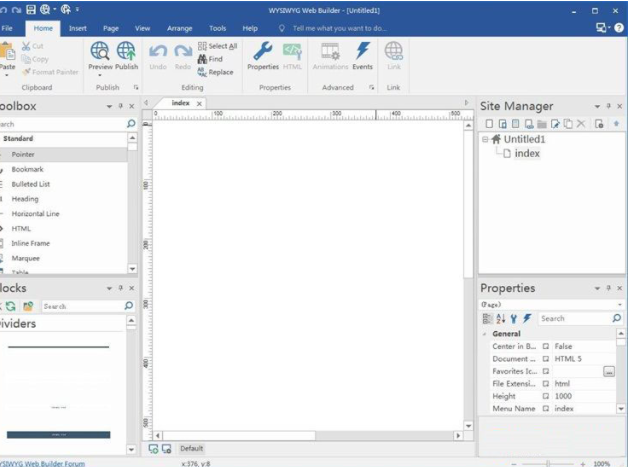This screenshot has height=467, width=632.
Task: Open Properties wrench tool in ribbon
Action: [263, 56]
